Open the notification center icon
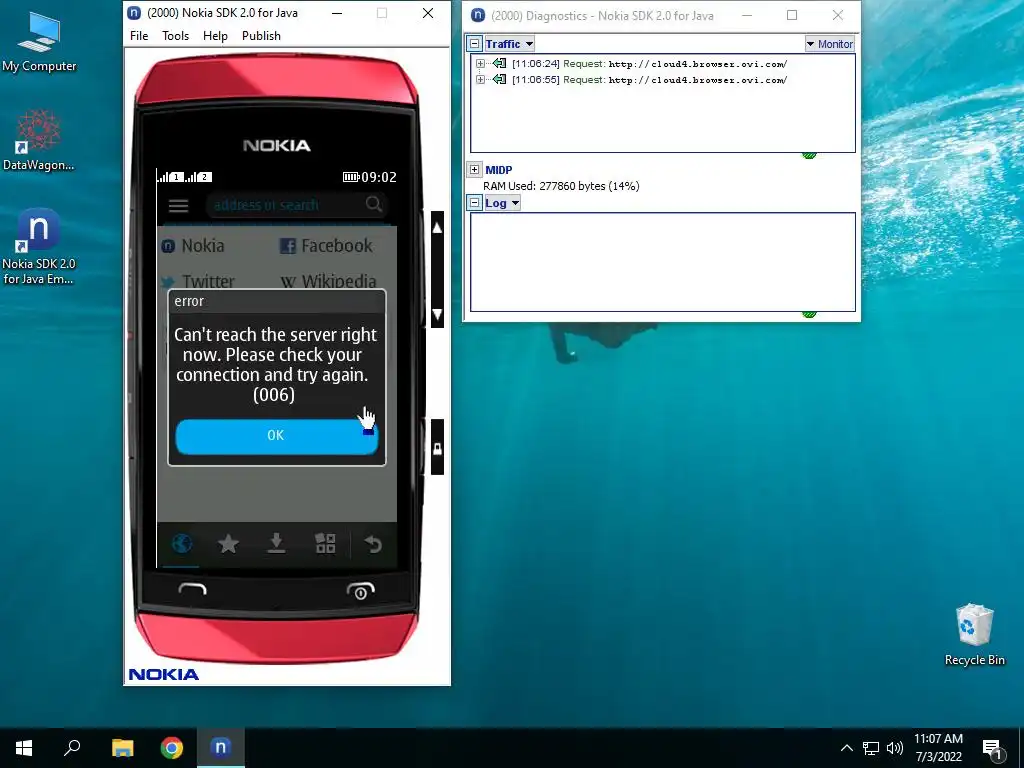Image resolution: width=1024 pixels, height=768 pixels. click(993, 749)
